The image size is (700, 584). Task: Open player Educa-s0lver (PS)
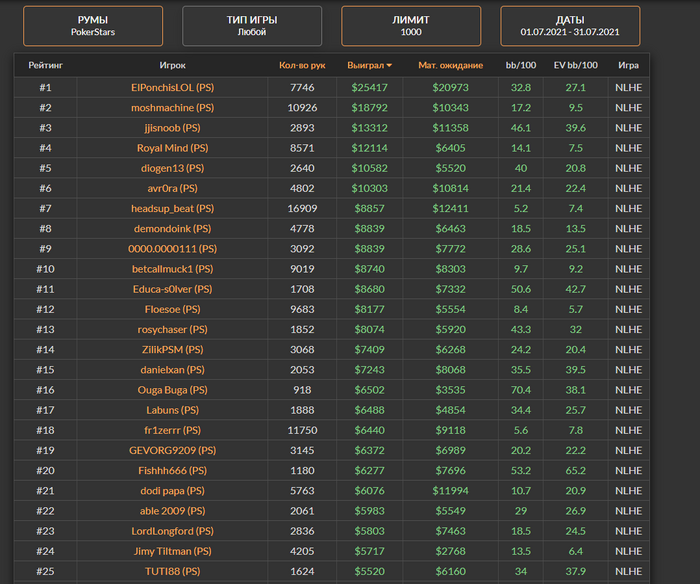pyautogui.click(x=172, y=289)
